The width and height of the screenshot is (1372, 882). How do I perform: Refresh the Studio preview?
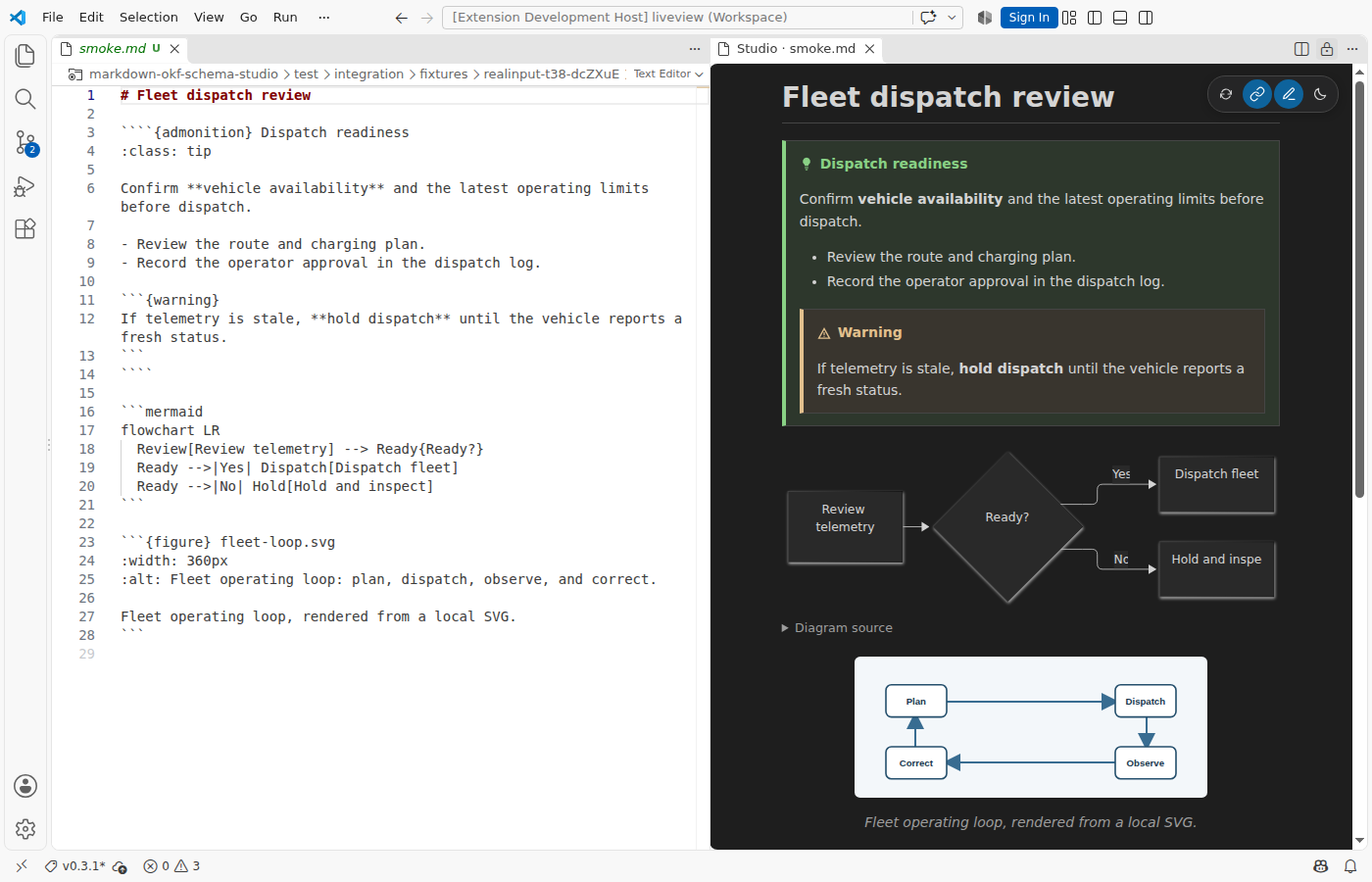(1226, 94)
